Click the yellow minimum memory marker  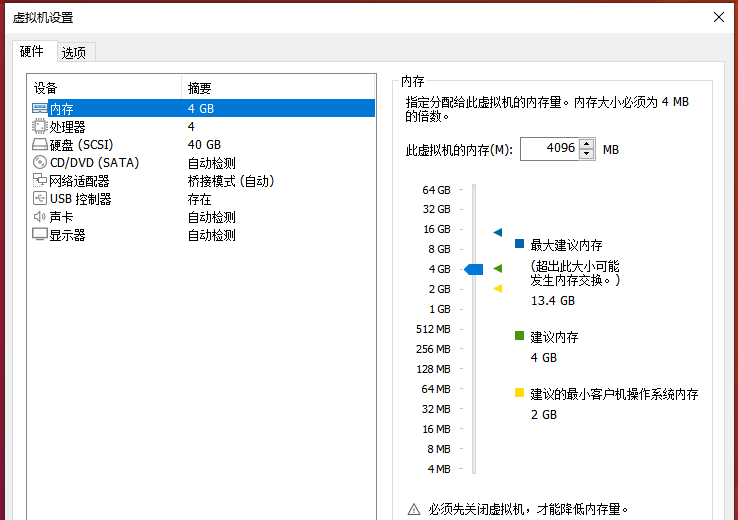pyautogui.click(x=497, y=288)
